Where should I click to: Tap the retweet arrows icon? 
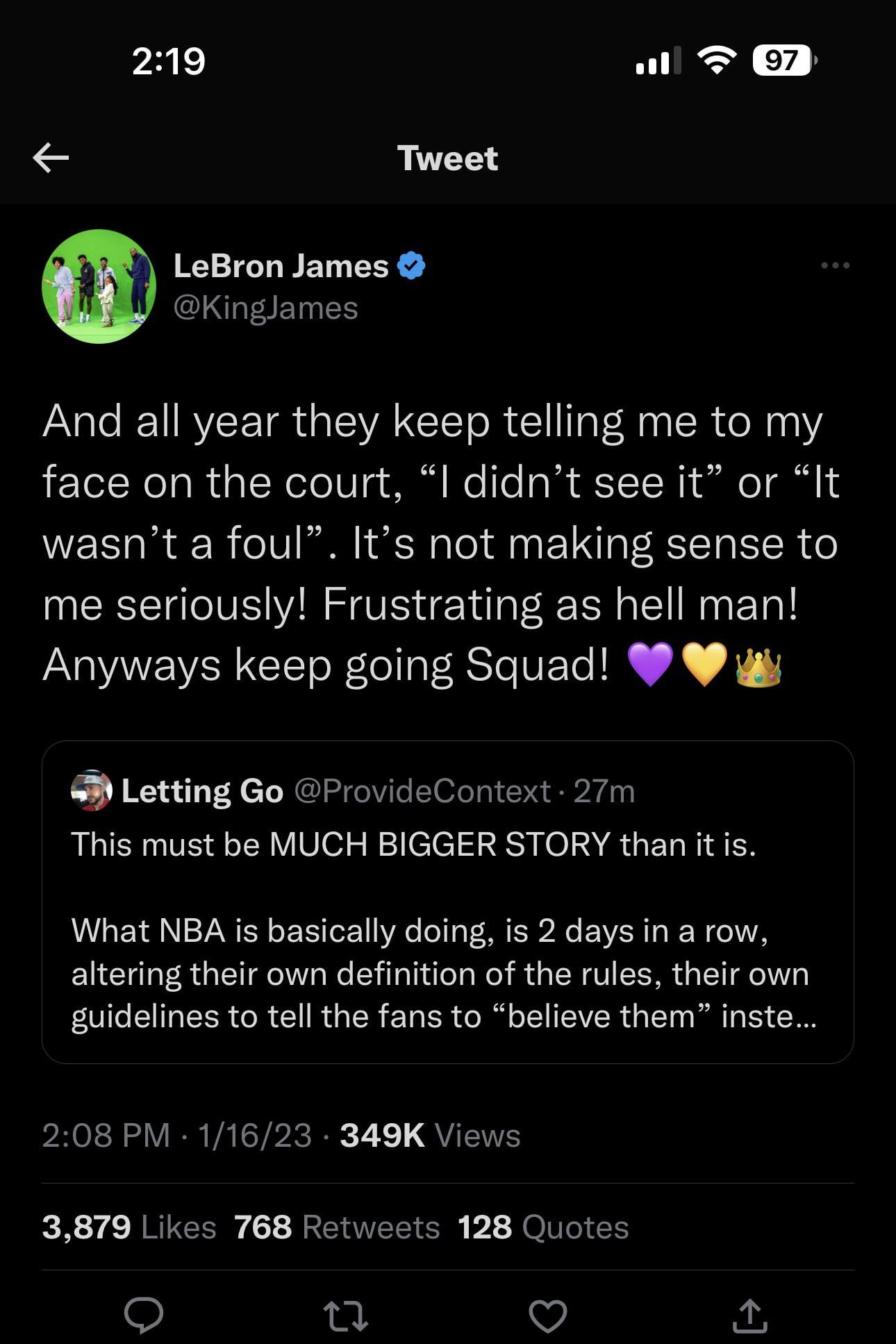(346, 1316)
